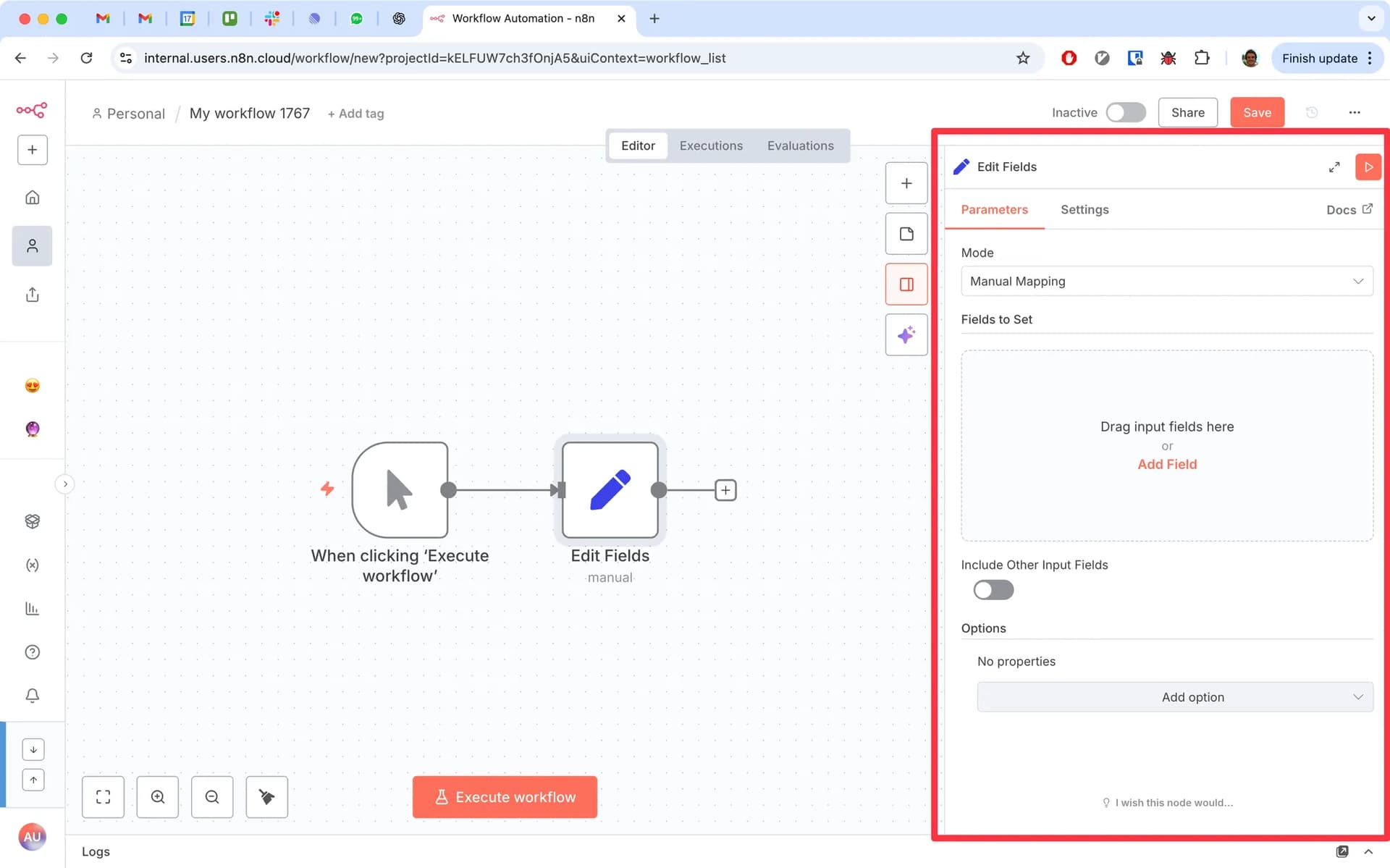Click the zoom out magnifier button
1390x868 pixels.
point(212,797)
